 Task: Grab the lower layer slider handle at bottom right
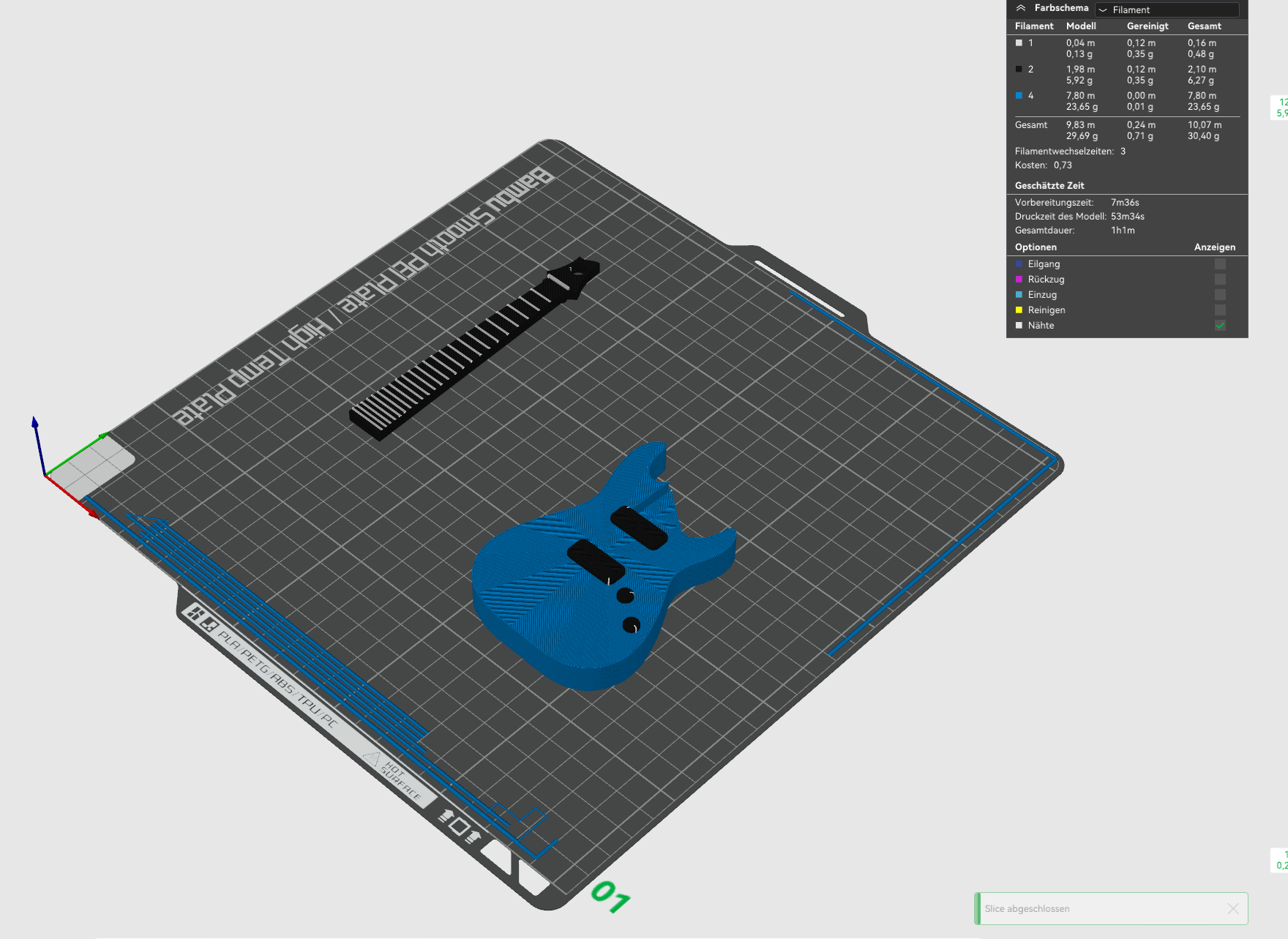click(1281, 860)
